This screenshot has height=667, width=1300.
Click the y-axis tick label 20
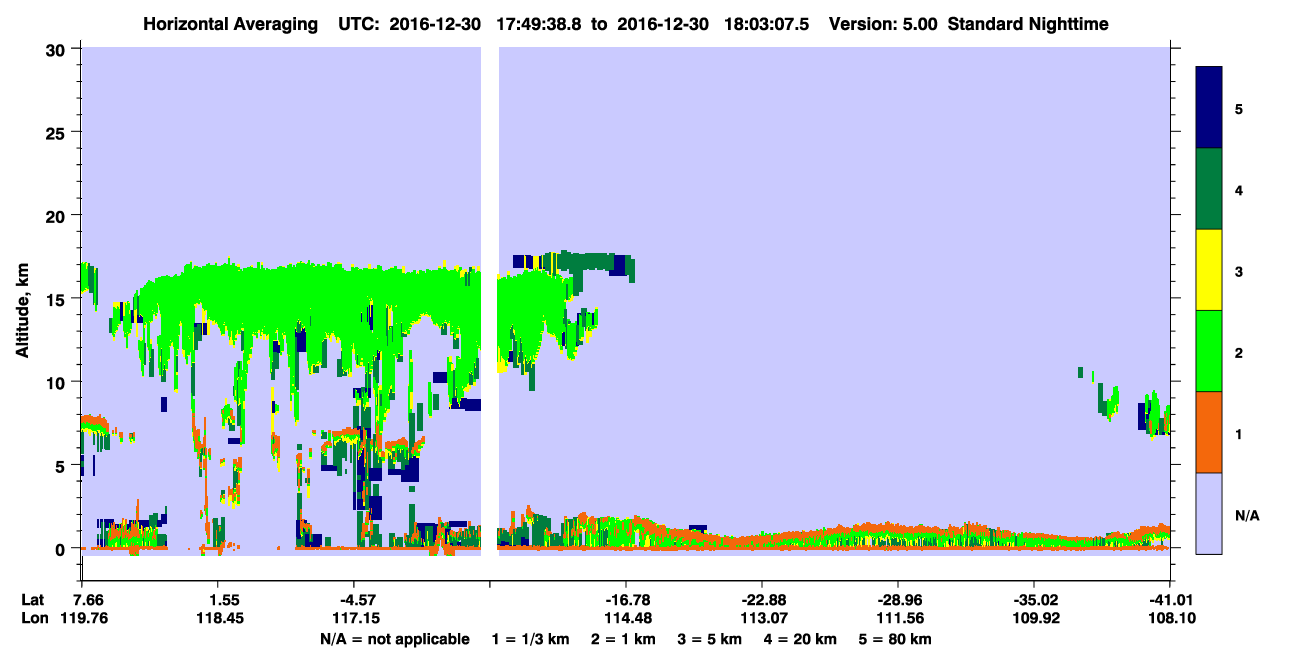point(58,216)
